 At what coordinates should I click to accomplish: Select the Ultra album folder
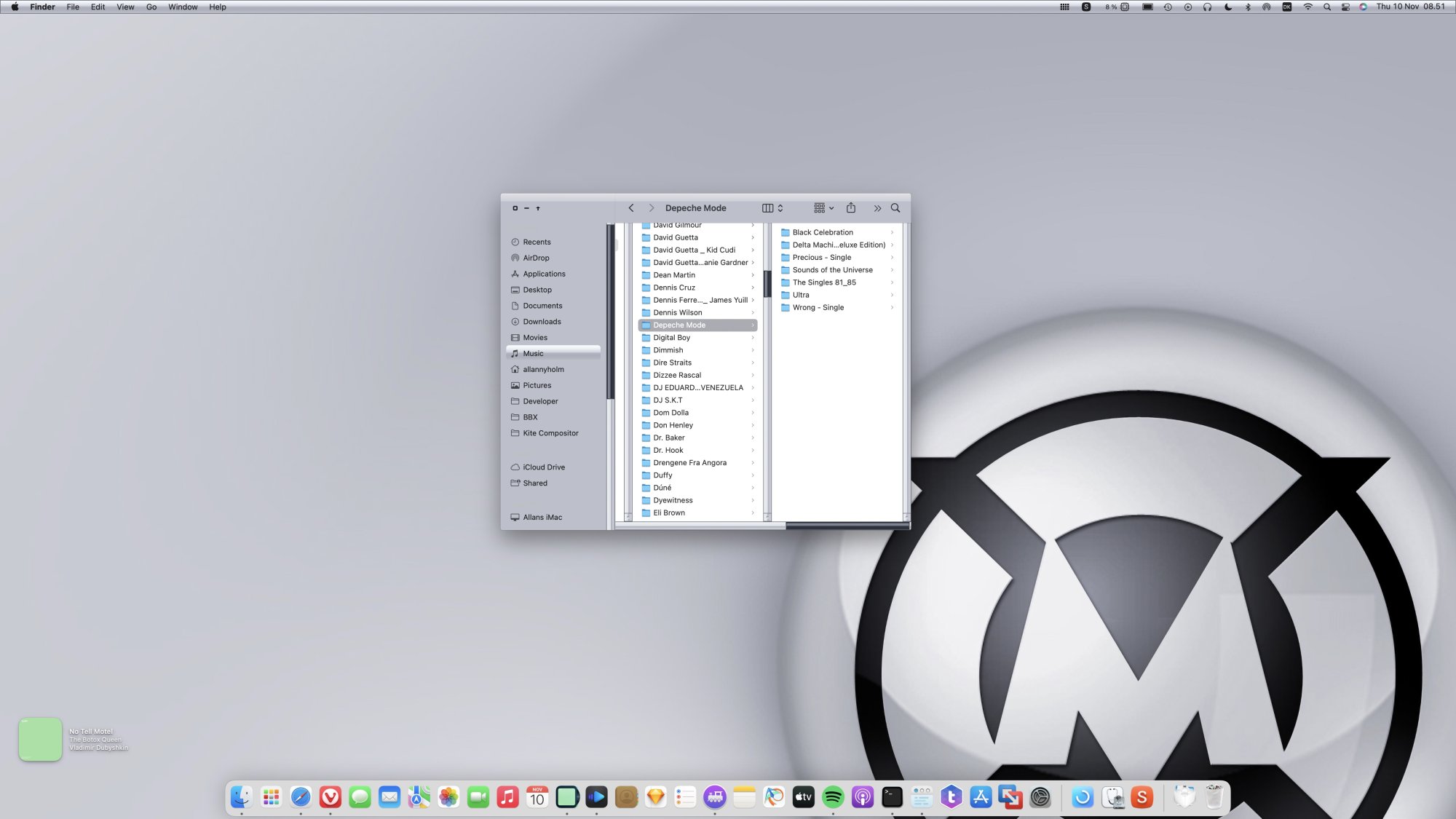(x=801, y=295)
